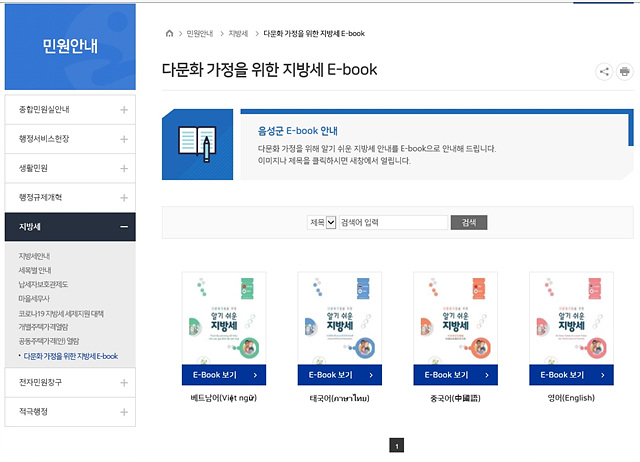
Task: Expand 적극행정 with its plus icon
Action: [124, 412]
